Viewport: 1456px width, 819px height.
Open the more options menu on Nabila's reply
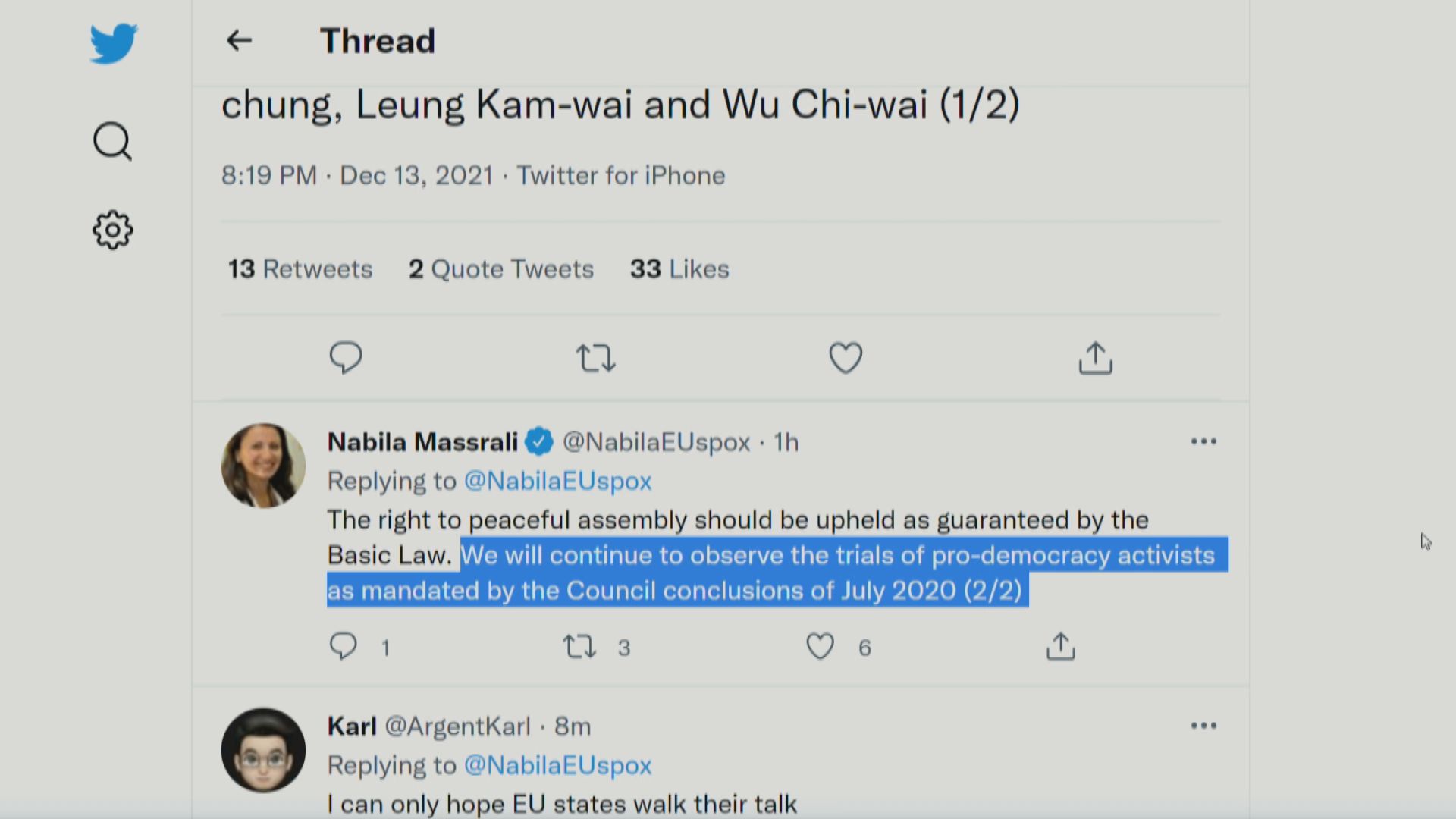(1204, 441)
